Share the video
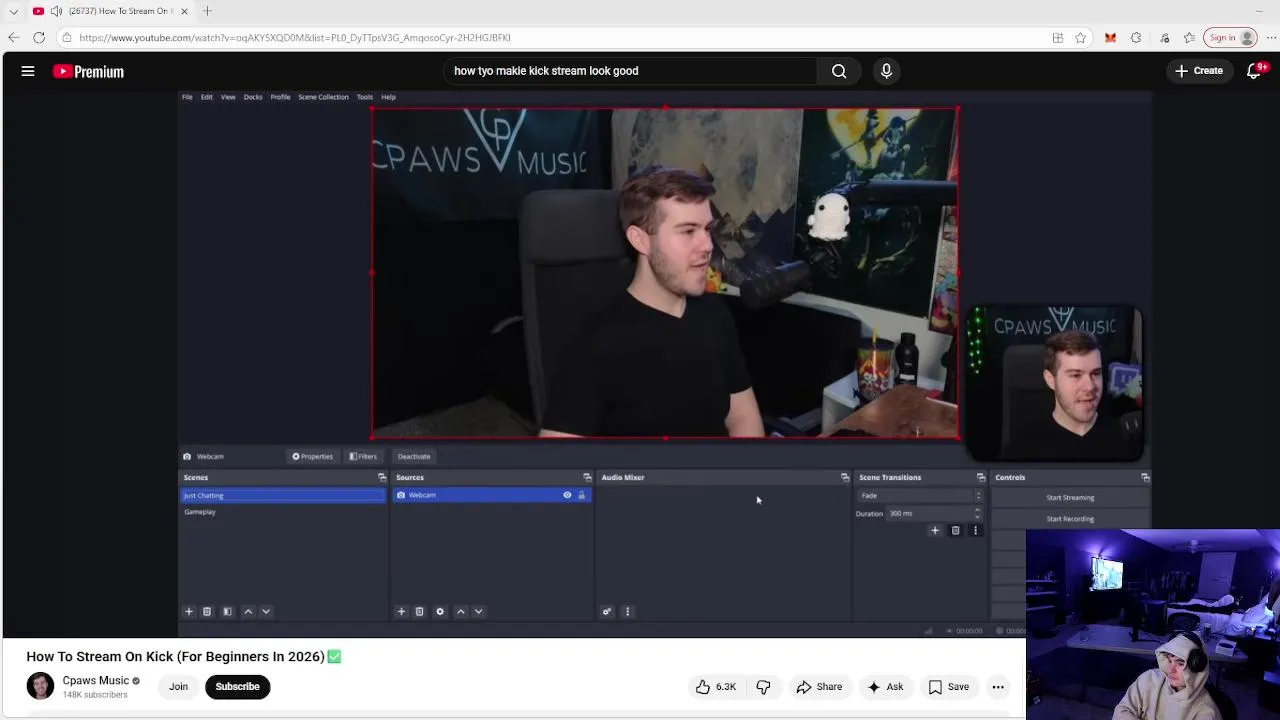This screenshot has width=1280, height=720. tap(819, 687)
